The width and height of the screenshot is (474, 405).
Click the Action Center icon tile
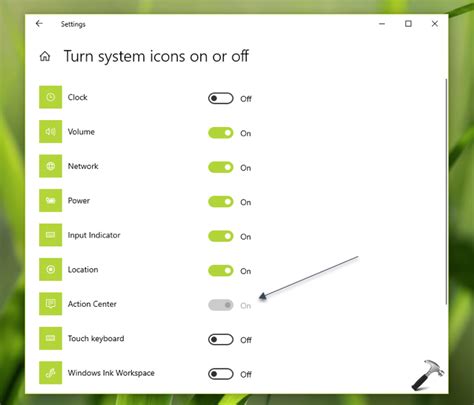pyautogui.click(x=50, y=304)
